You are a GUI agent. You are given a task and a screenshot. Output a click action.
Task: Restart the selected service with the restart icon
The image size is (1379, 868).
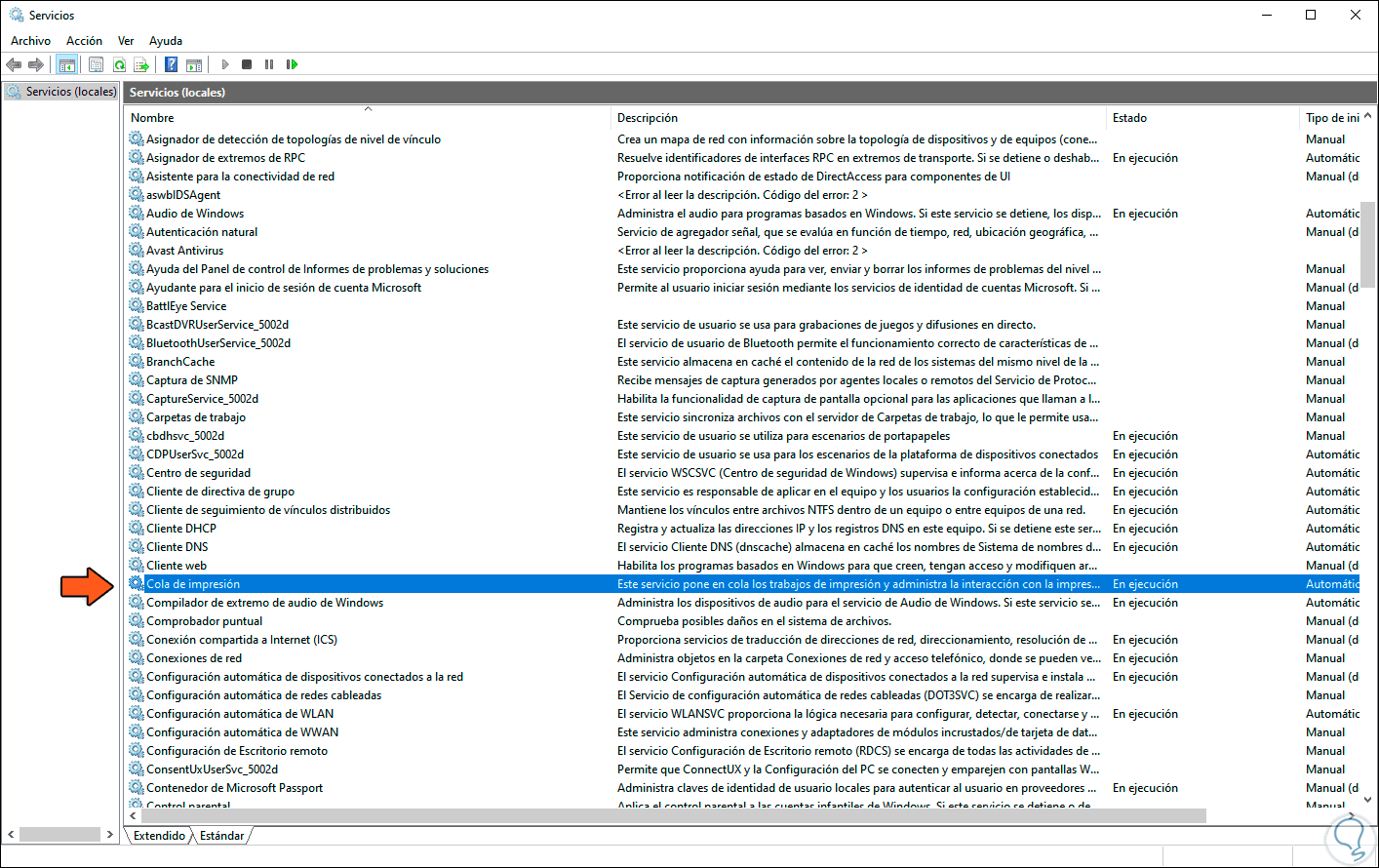pyautogui.click(x=292, y=64)
